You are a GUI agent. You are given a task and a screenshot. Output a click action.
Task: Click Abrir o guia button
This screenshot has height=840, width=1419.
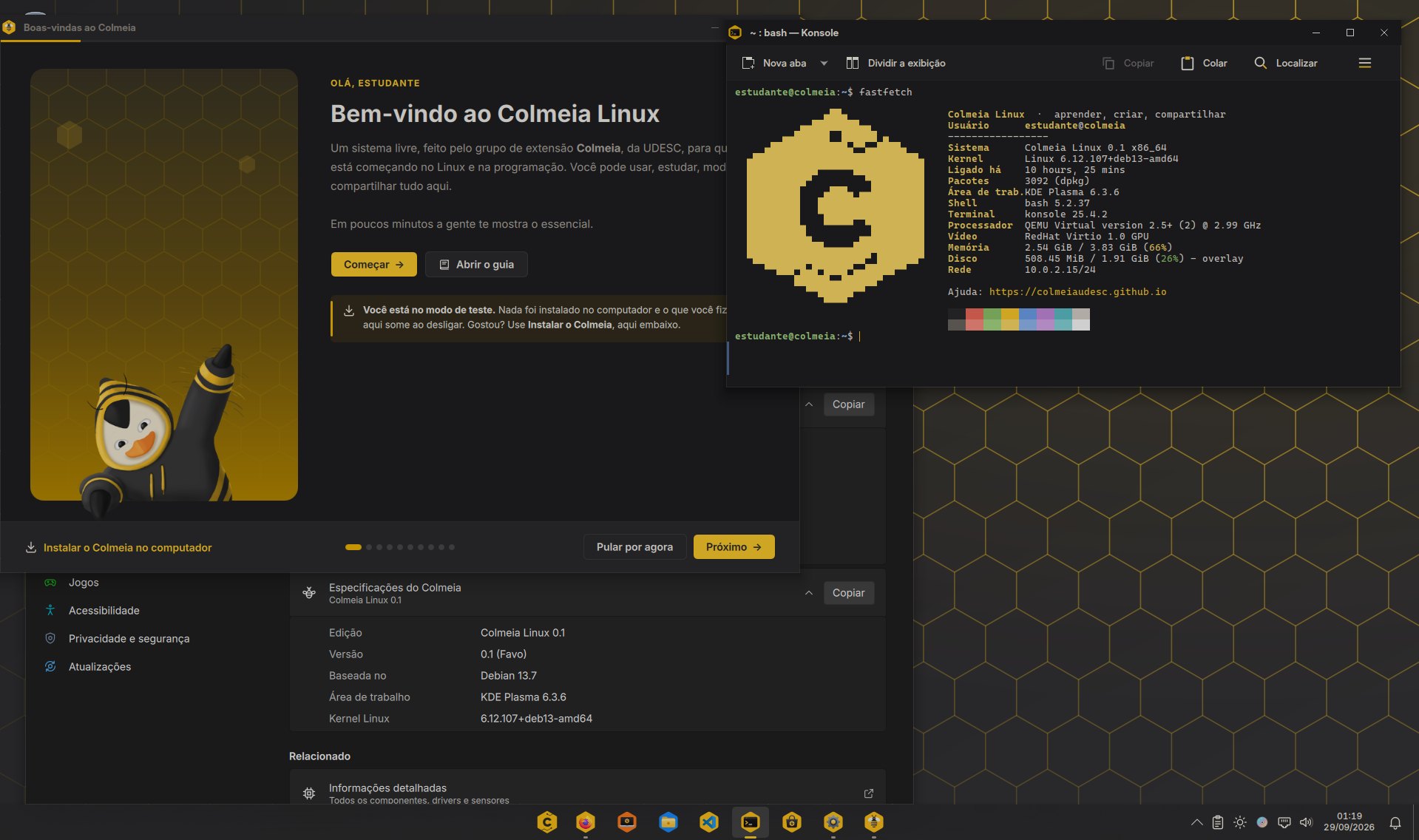pos(476,265)
